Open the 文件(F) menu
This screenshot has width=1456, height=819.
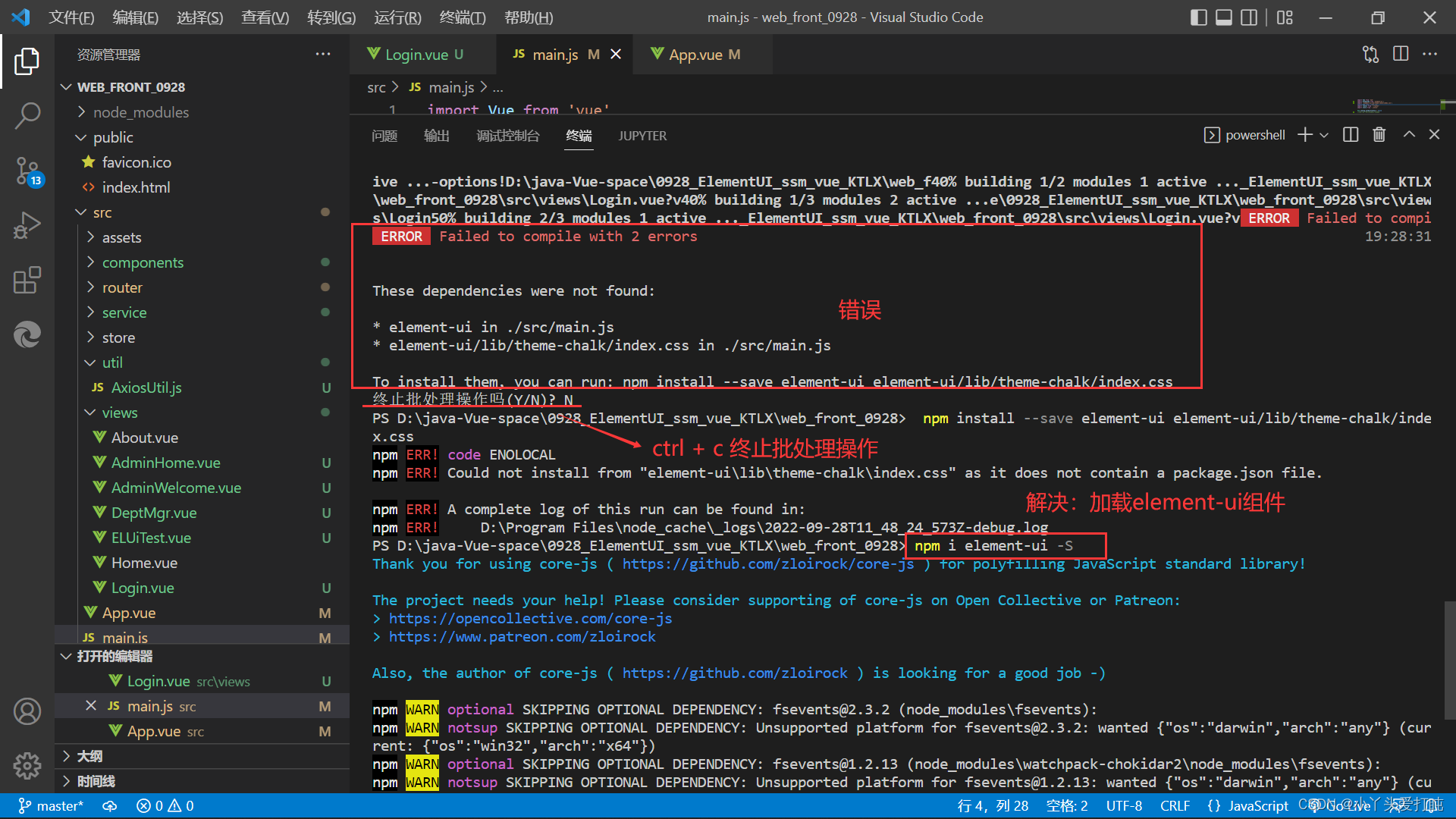pyautogui.click(x=71, y=17)
